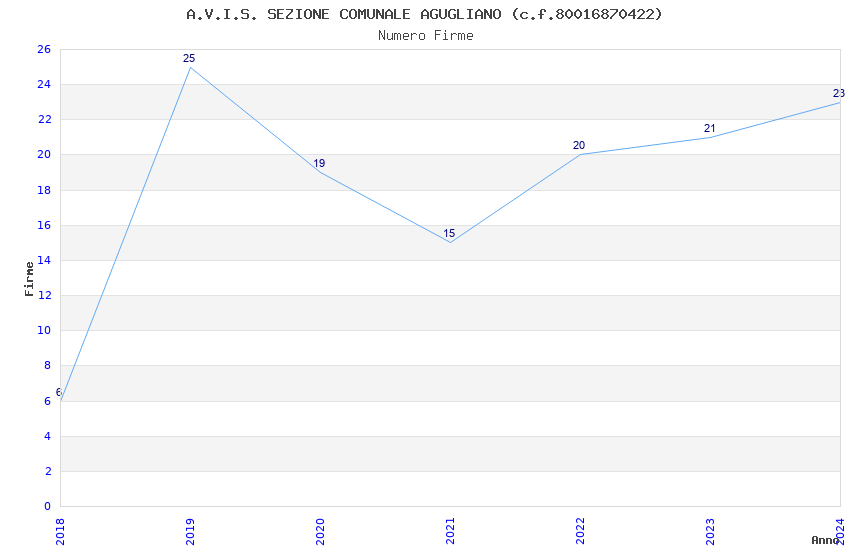Click the 2019 data point labeled 25

190,67
